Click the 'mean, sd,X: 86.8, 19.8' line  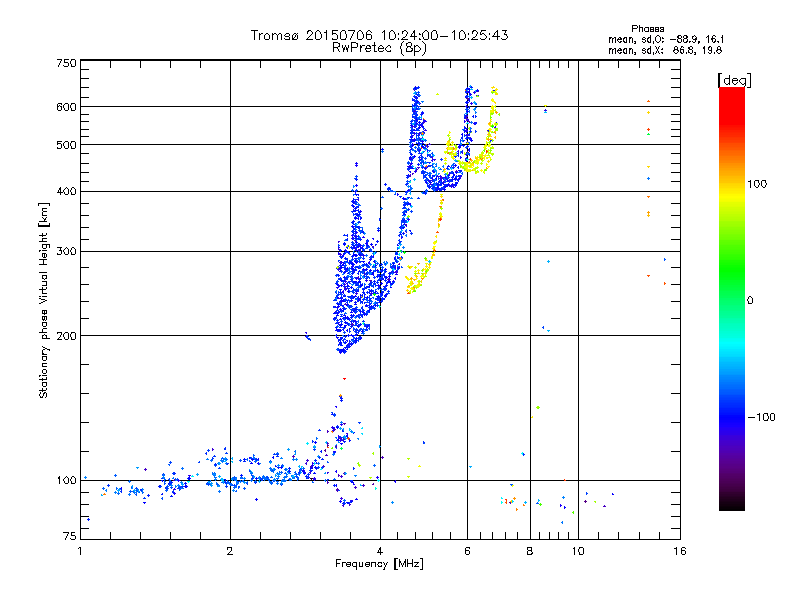point(665,50)
